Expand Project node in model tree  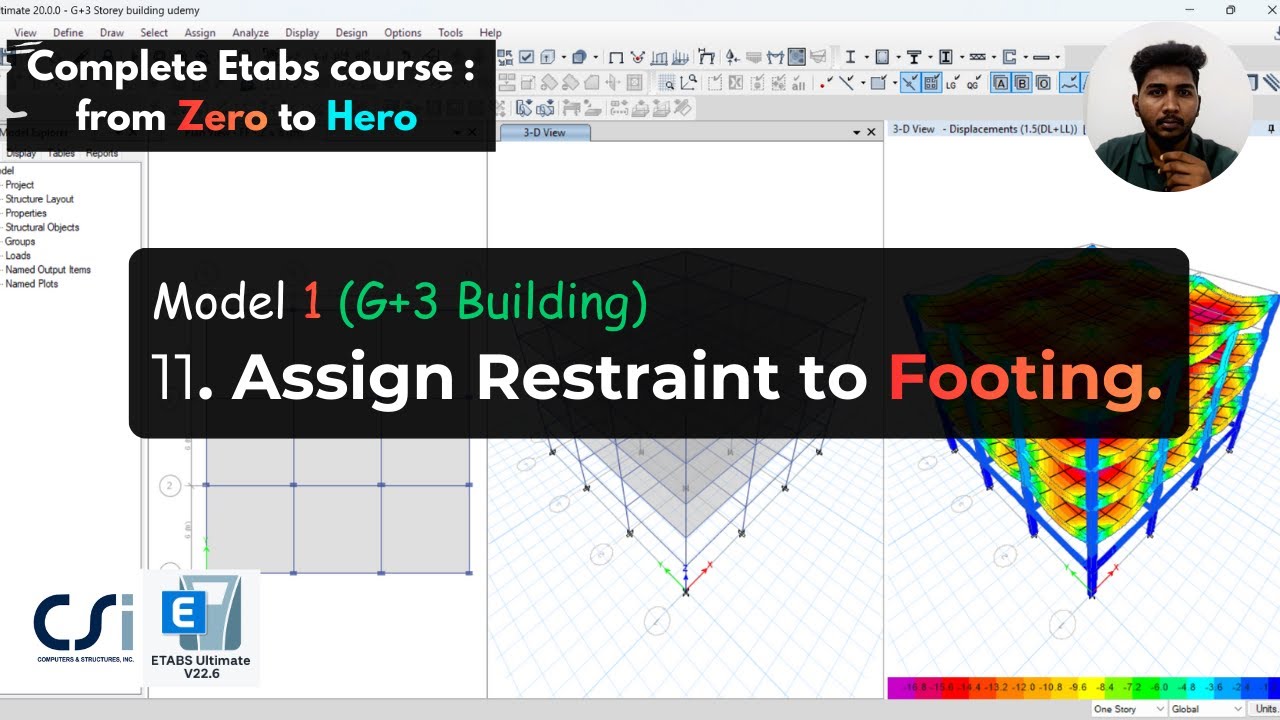coord(19,185)
